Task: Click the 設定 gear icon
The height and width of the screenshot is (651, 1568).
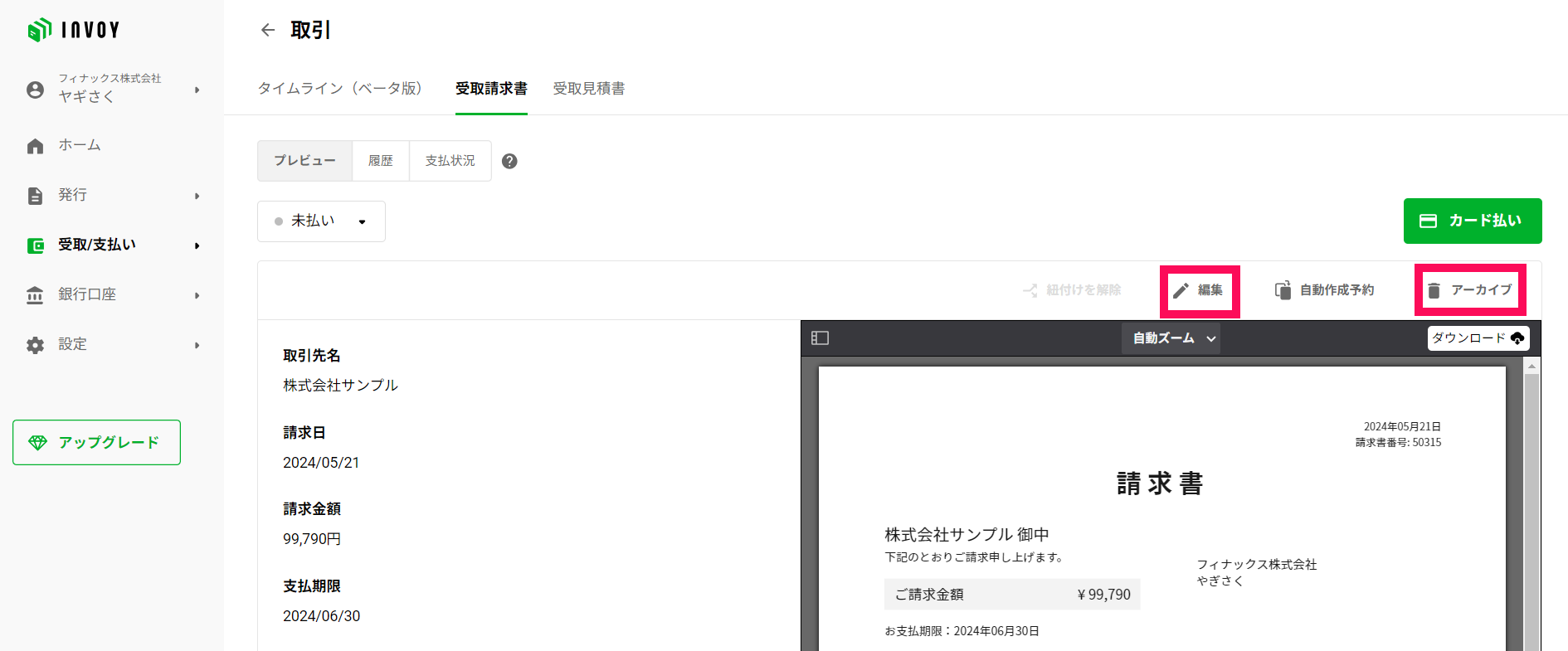Action: coord(35,345)
